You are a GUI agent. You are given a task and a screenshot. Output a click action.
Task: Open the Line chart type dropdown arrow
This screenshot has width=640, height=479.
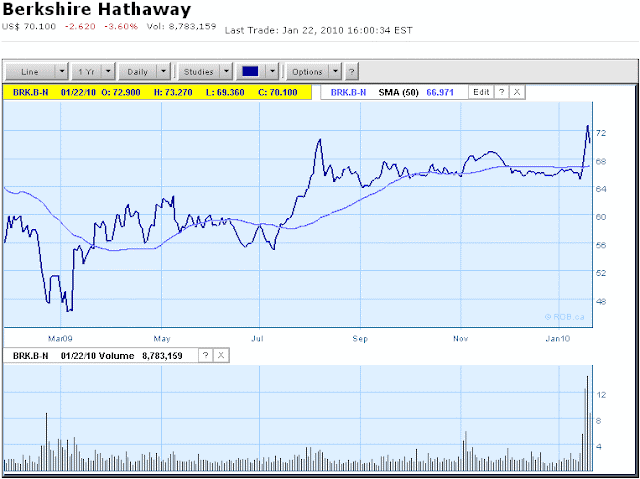62,72
